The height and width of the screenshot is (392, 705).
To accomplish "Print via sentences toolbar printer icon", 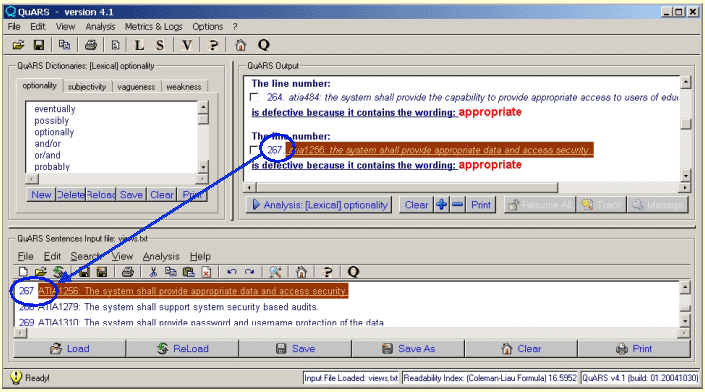I will point(128,272).
